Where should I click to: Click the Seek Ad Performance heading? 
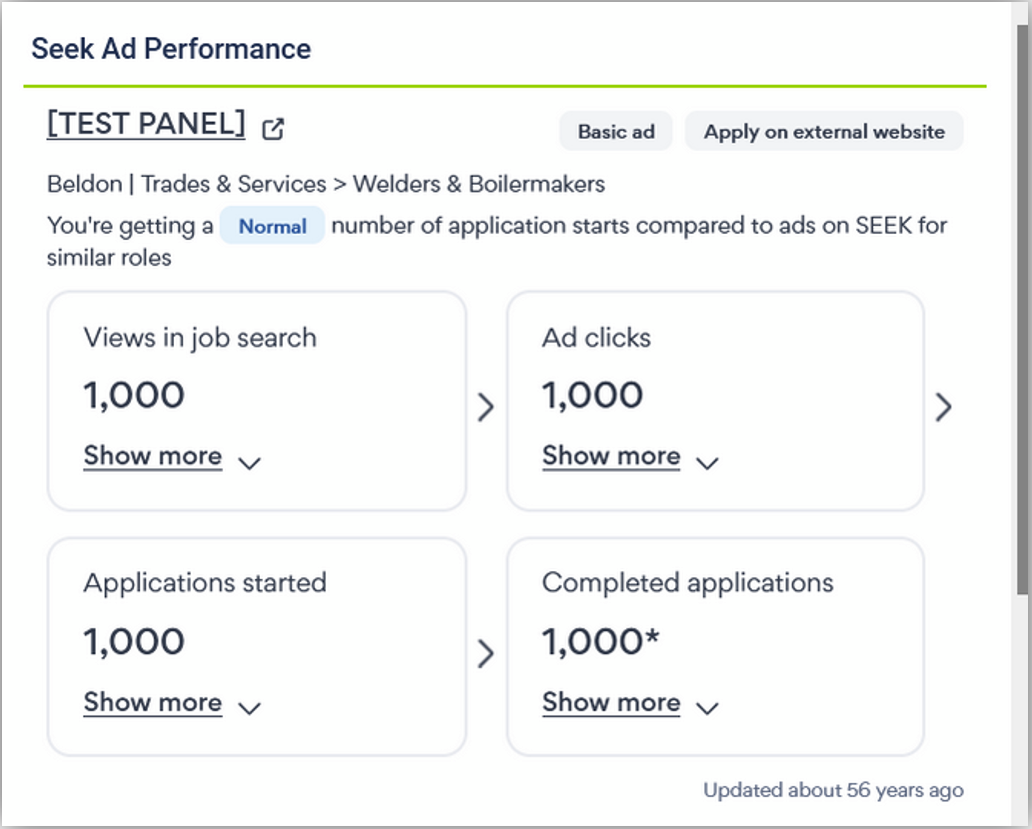171,49
